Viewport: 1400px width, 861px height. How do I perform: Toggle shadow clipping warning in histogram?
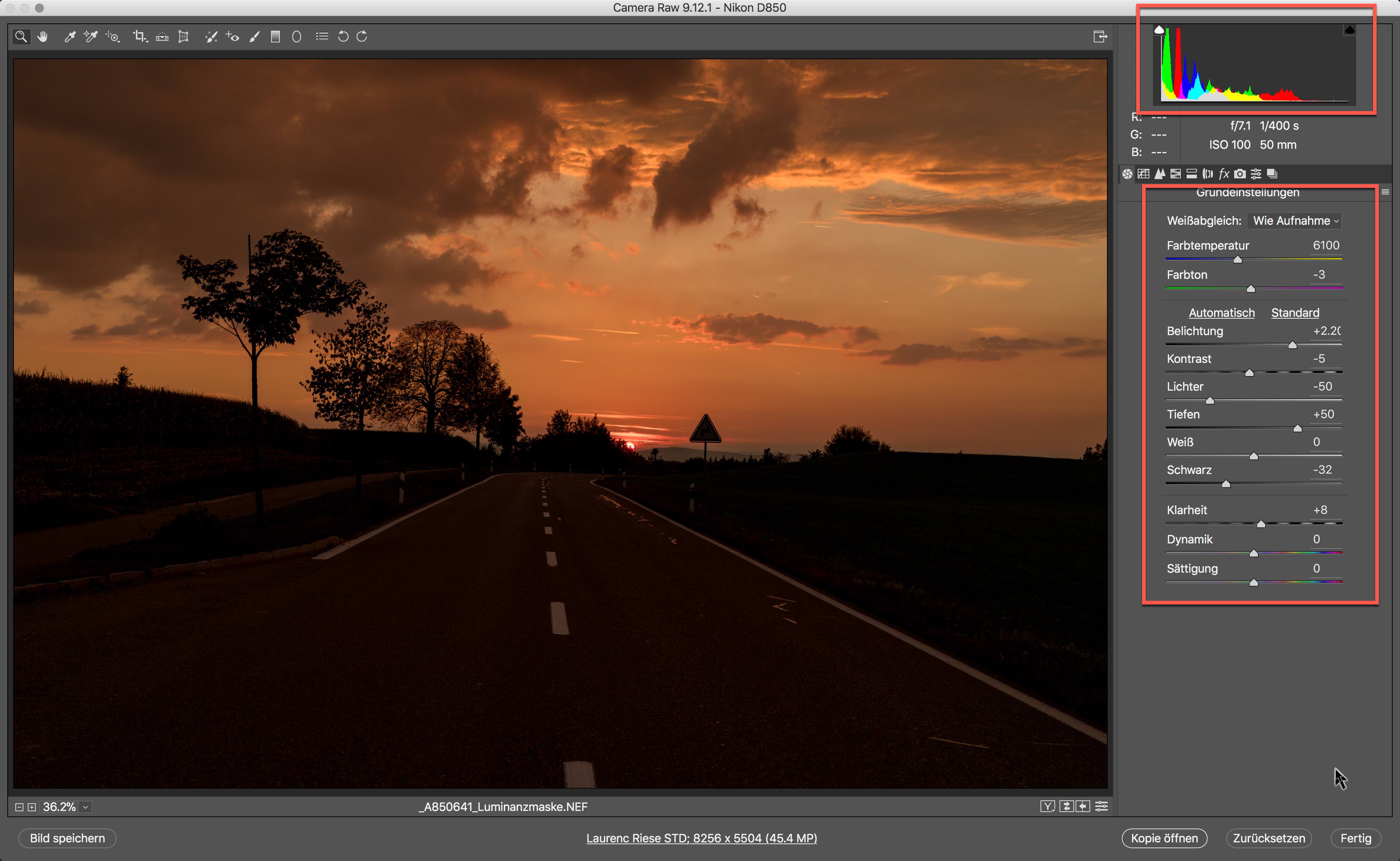[1159, 30]
